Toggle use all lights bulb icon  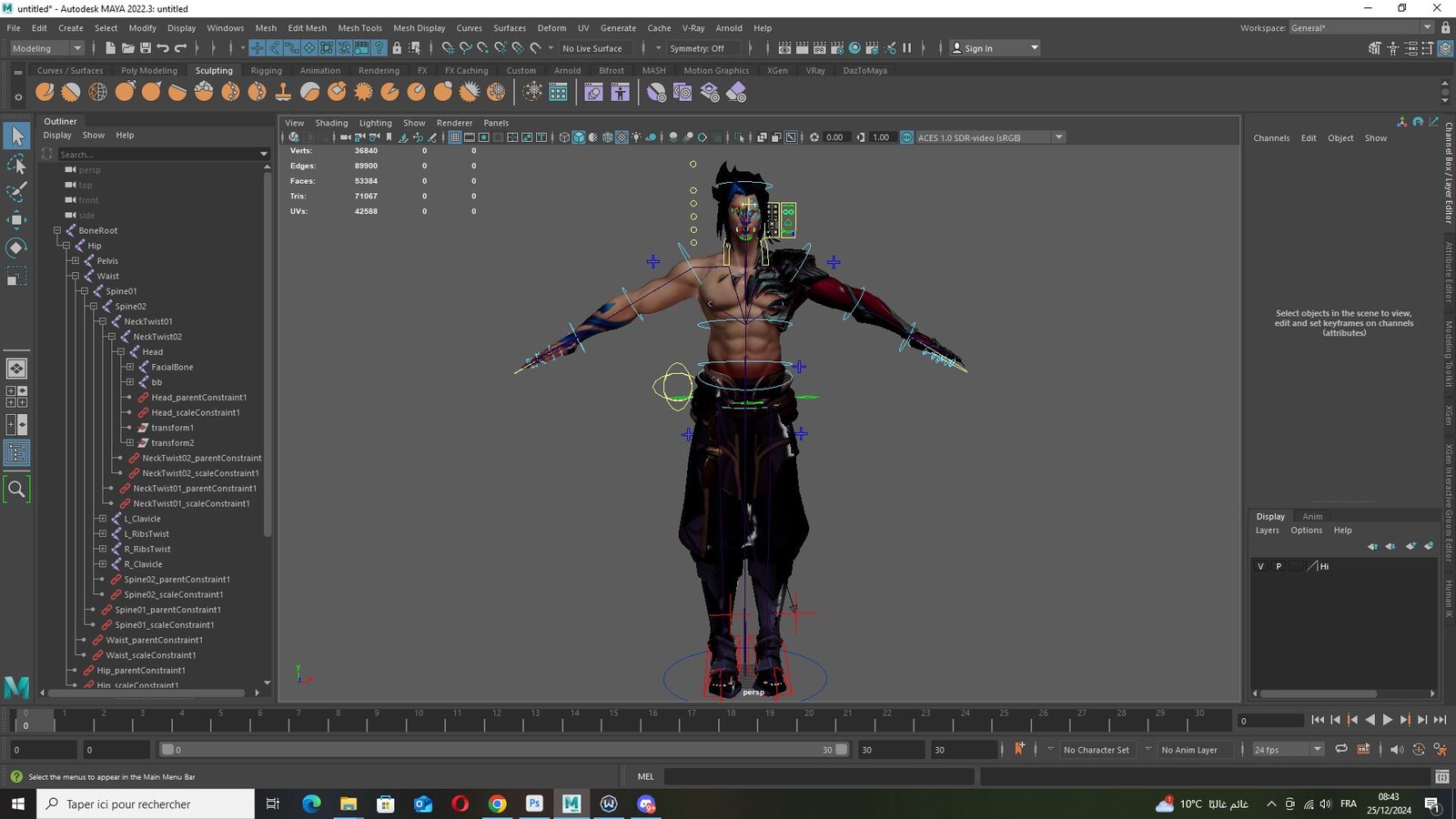[637, 137]
